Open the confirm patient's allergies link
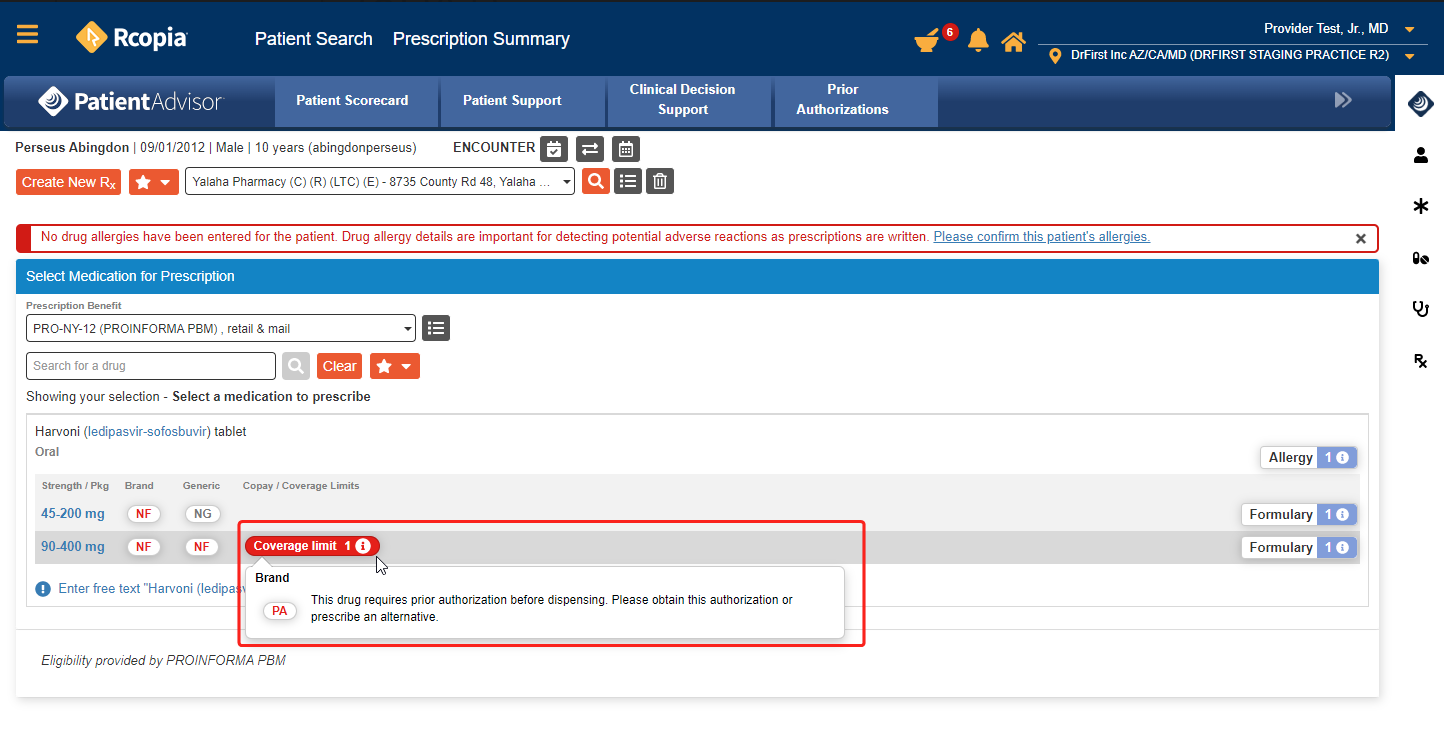Screen dimensions: 1444x741 tap(1042, 237)
